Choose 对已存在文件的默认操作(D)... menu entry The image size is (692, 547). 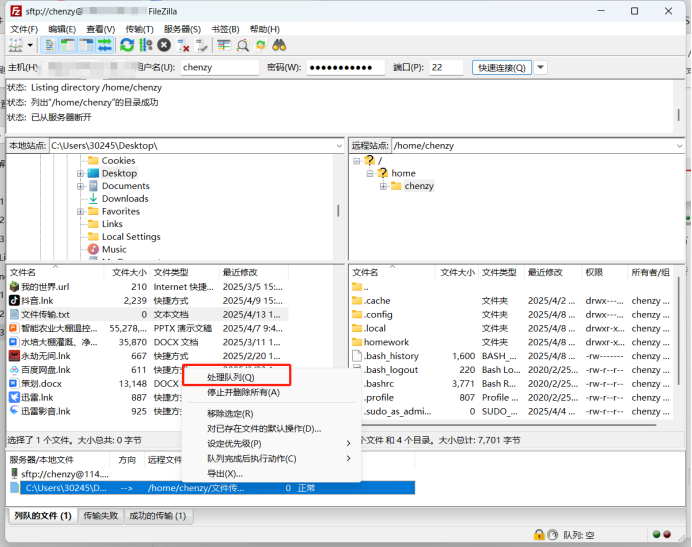264,429
